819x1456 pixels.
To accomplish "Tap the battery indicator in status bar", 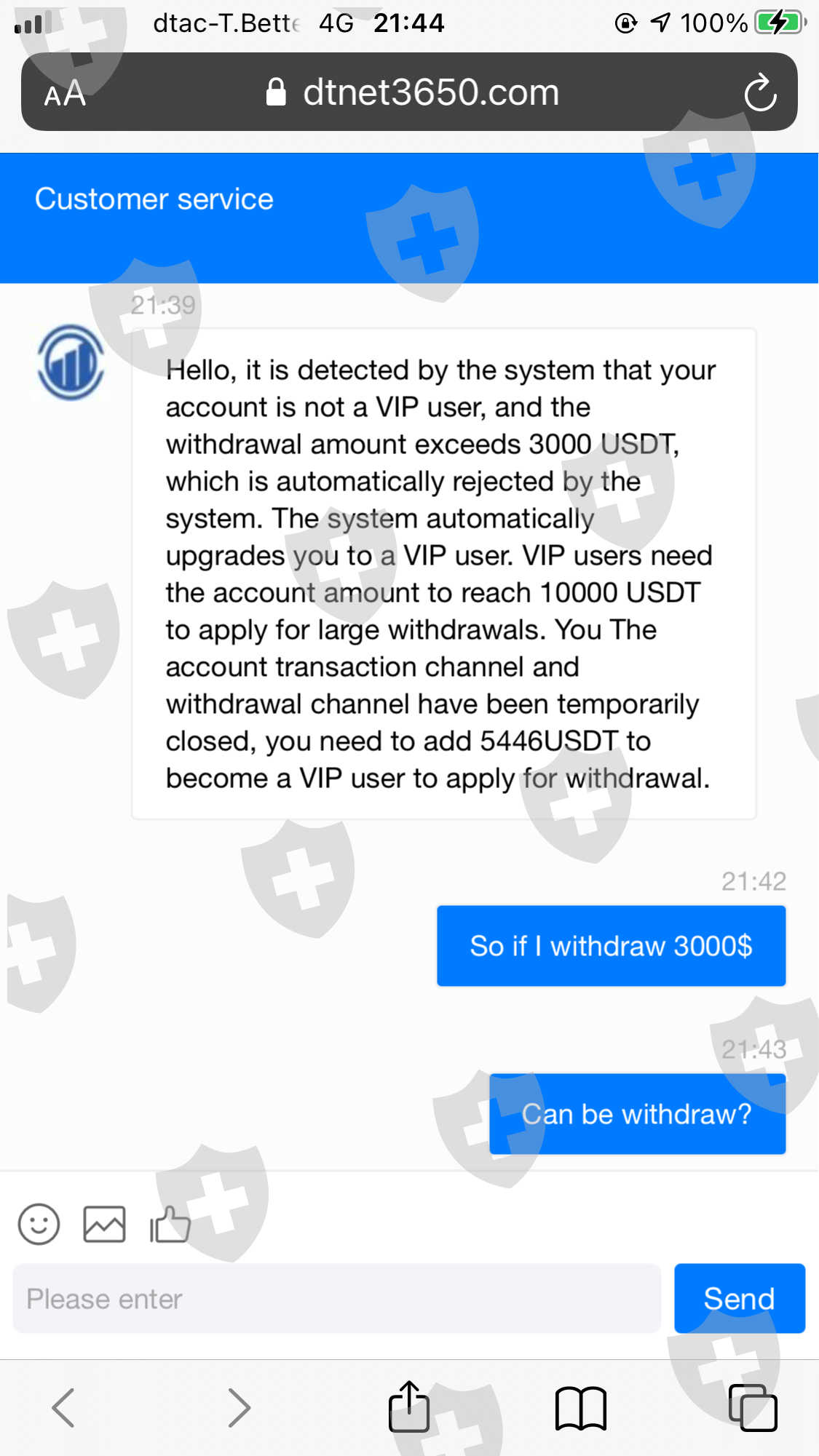I will click(x=779, y=23).
